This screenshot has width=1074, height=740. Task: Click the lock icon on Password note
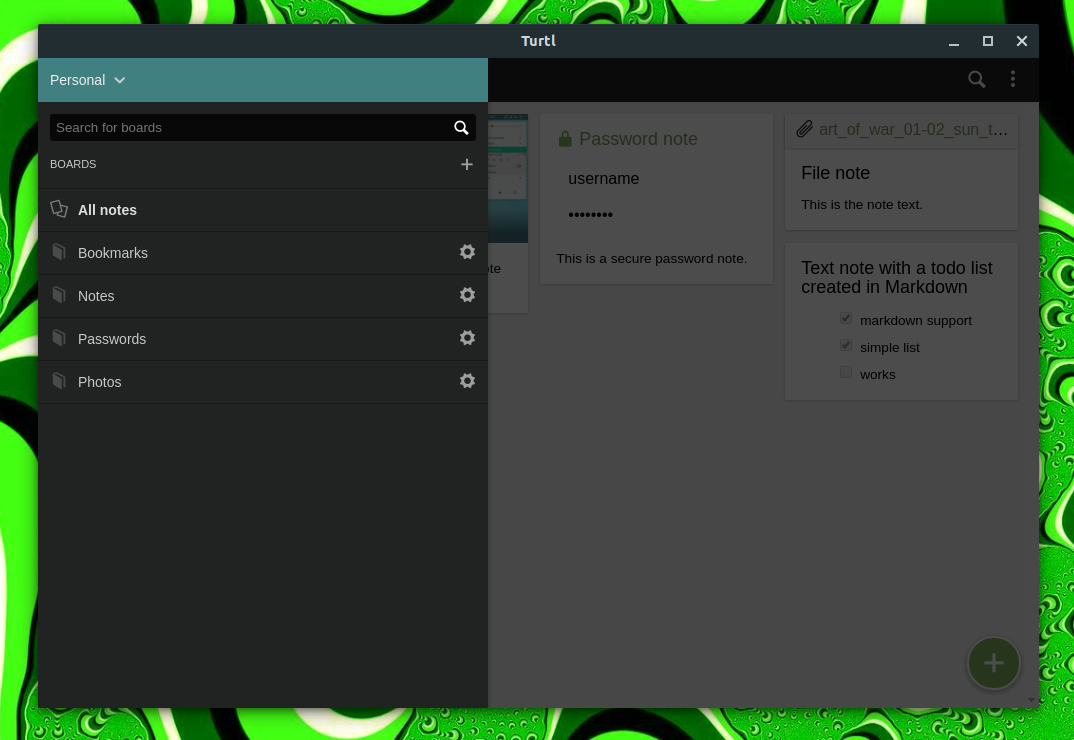565,138
